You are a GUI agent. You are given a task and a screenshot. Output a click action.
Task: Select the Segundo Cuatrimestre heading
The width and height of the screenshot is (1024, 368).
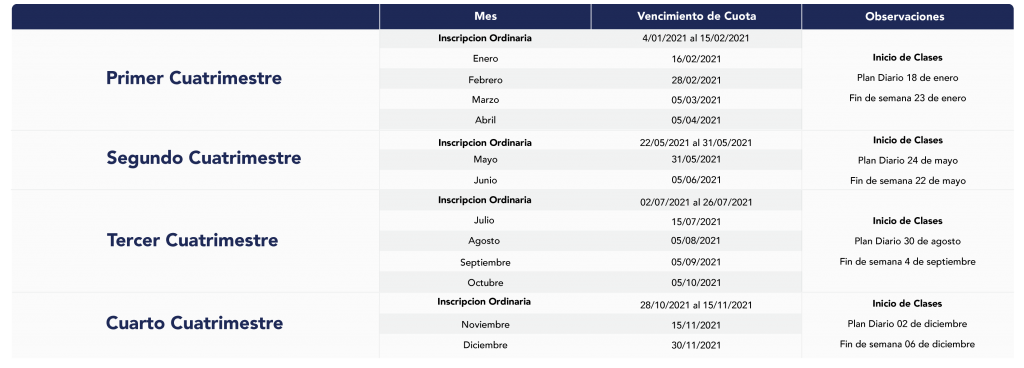click(x=204, y=158)
